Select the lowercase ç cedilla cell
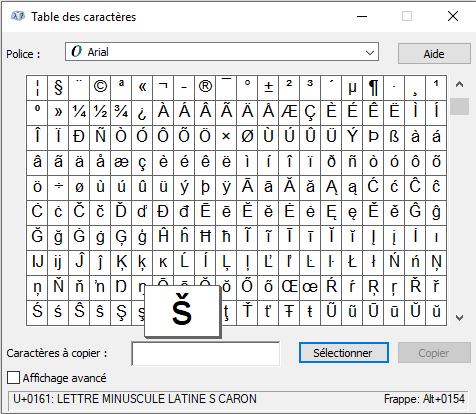476x414 pixels. click(x=142, y=163)
